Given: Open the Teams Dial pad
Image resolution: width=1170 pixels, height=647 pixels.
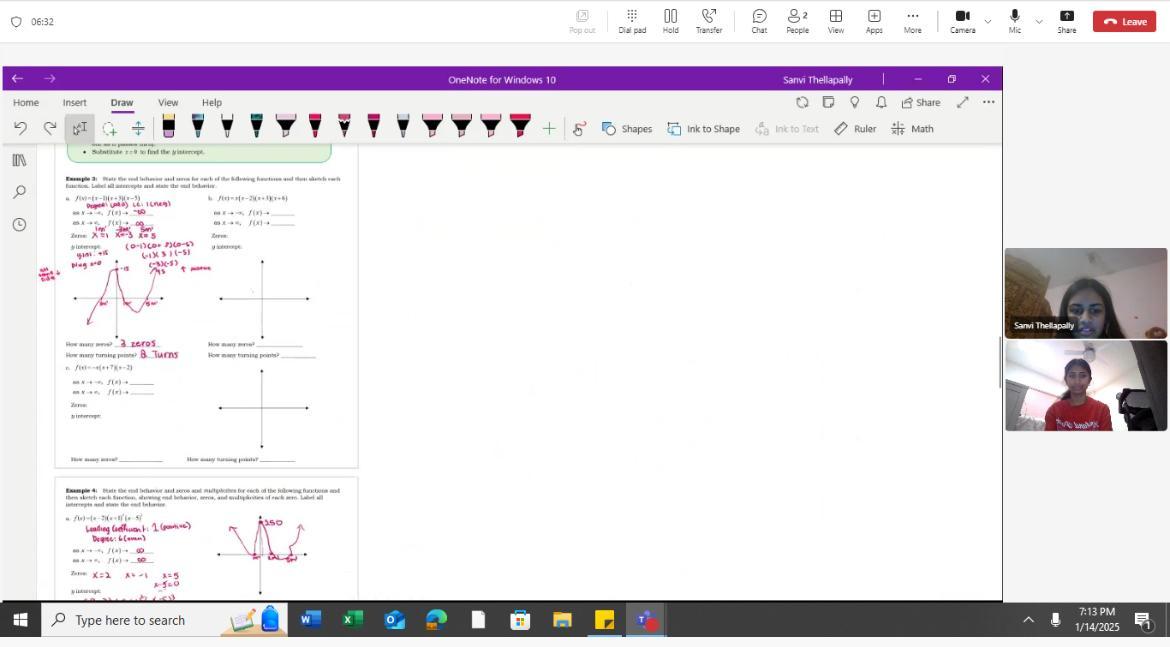Looking at the screenshot, I should point(632,22).
